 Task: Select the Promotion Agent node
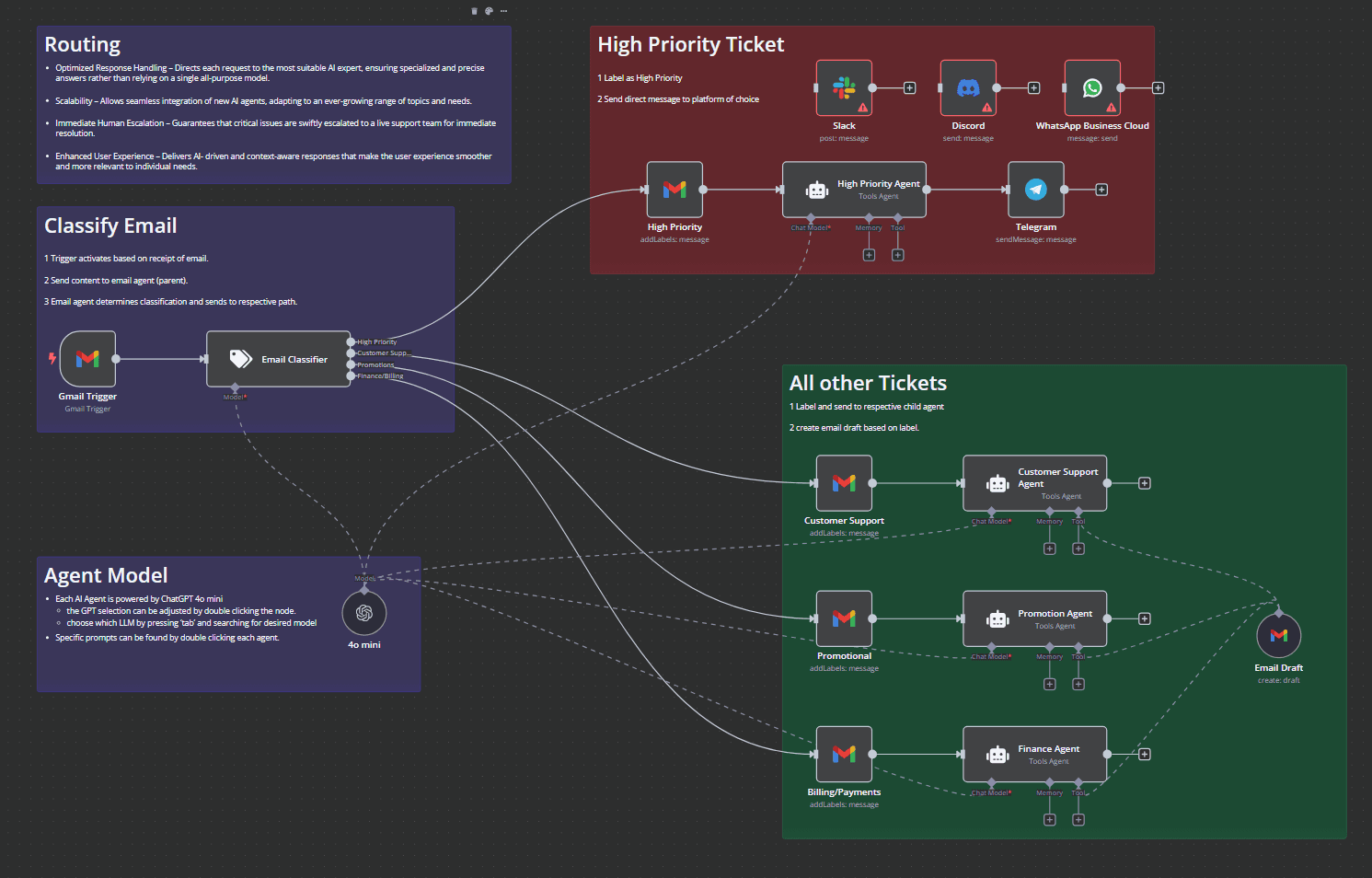tap(1034, 618)
